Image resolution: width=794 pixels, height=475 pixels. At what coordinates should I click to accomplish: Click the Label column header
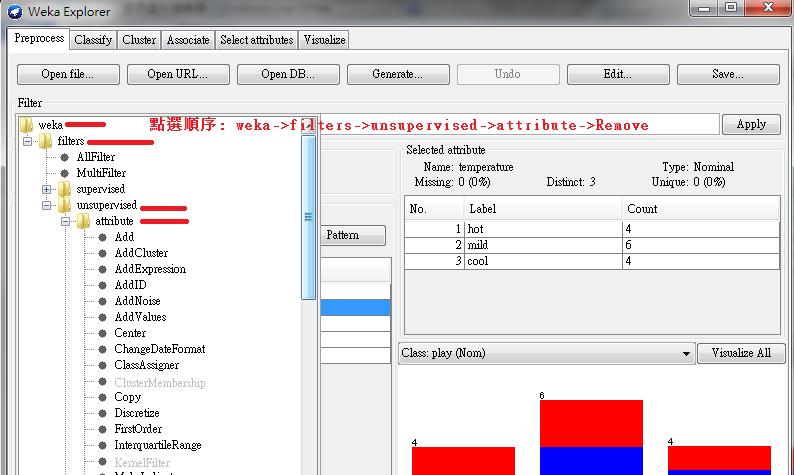[543, 209]
